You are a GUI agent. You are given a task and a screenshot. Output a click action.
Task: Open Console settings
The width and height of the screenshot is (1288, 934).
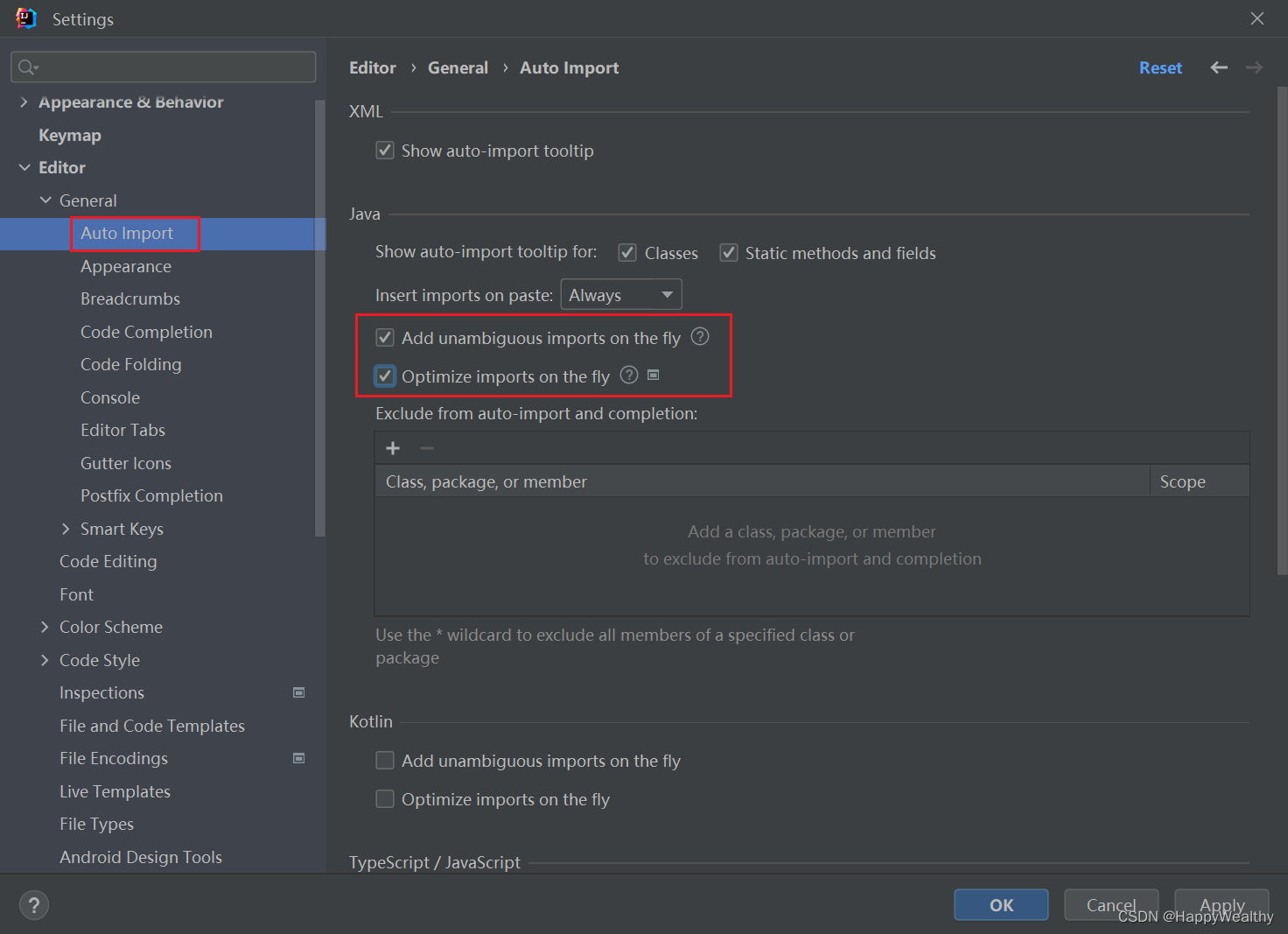pos(110,397)
